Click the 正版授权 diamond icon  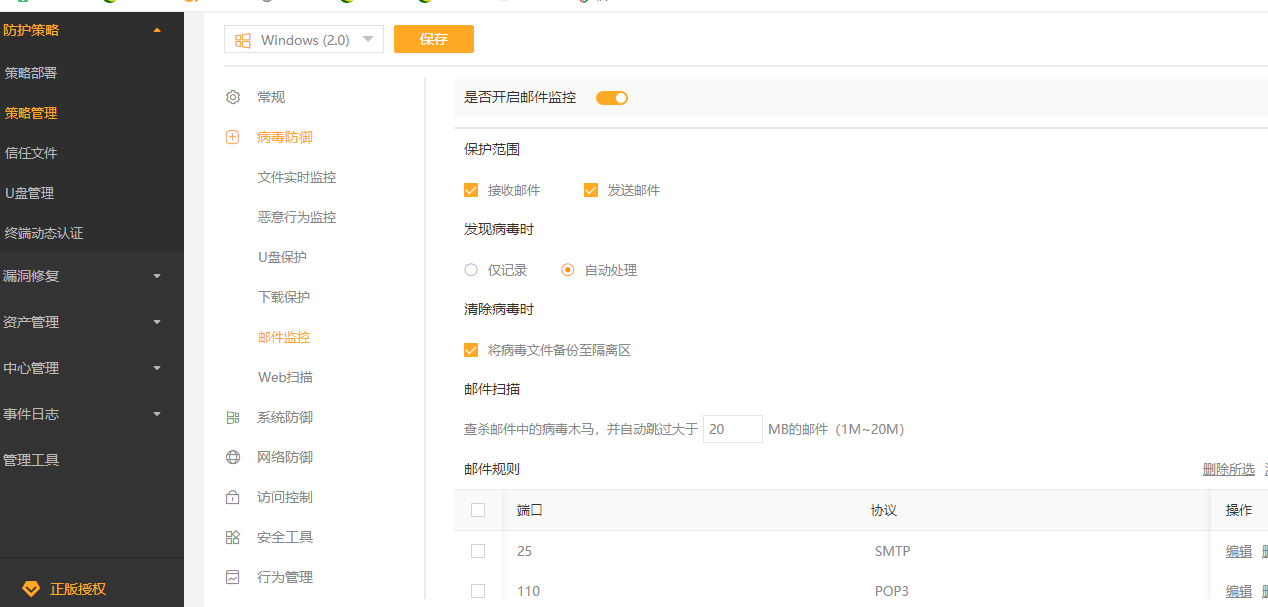[x=31, y=589]
